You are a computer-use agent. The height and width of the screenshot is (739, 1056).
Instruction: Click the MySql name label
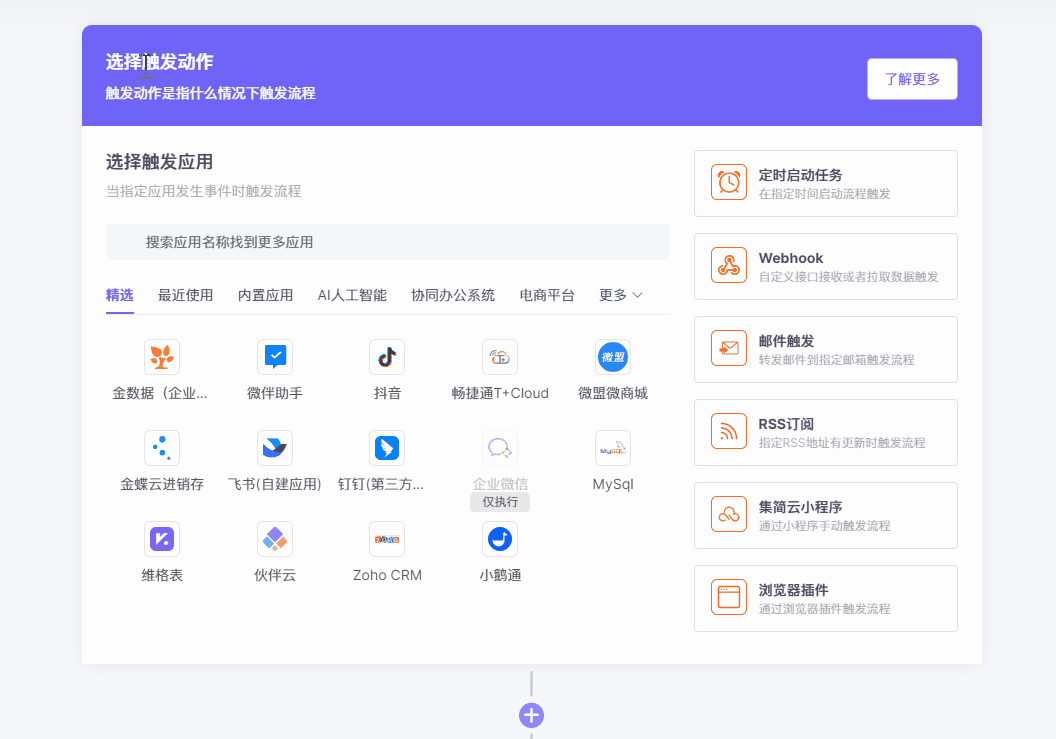(x=613, y=484)
